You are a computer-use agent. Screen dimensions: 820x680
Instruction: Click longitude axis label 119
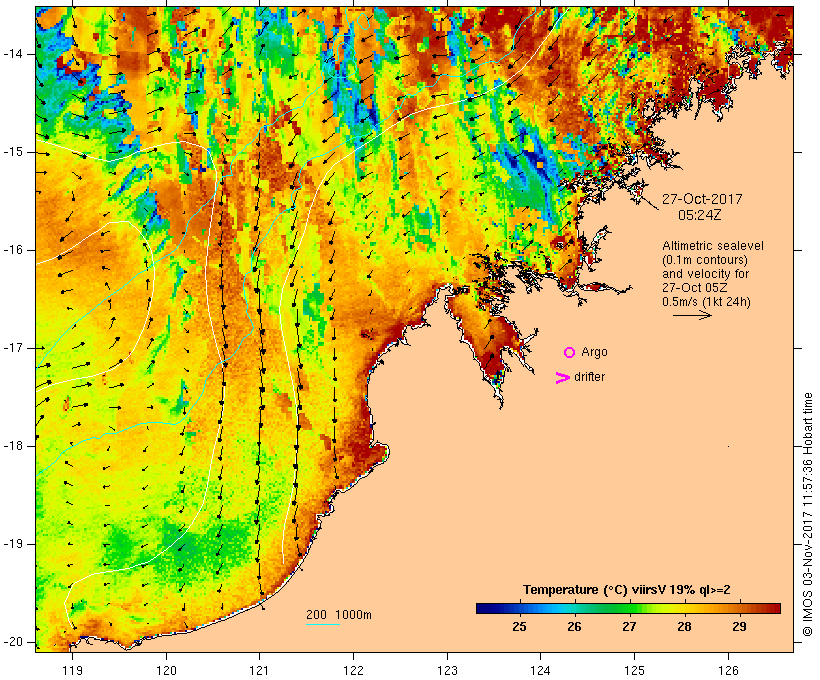point(73,671)
